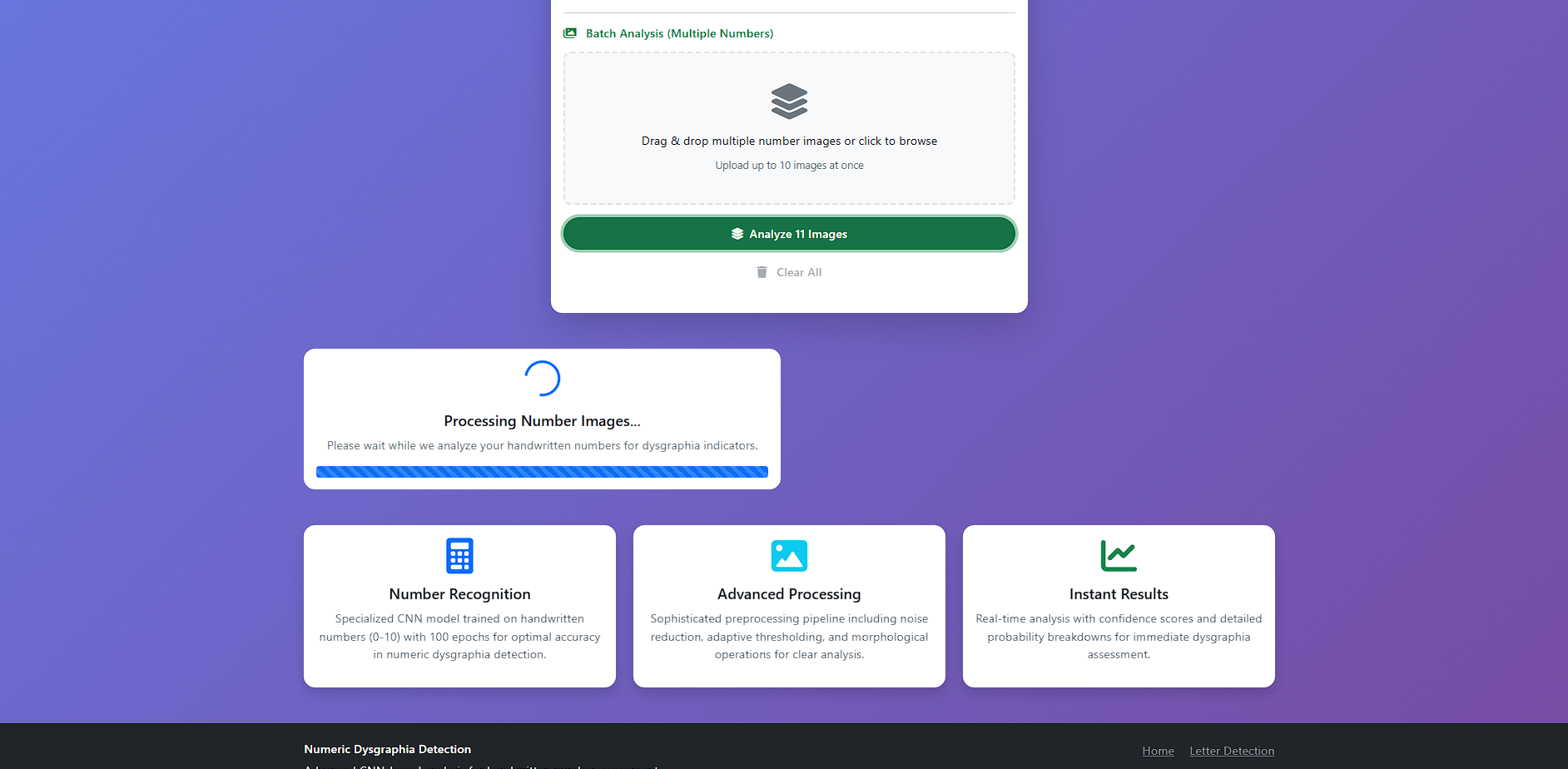Click the Batch Analysis images icon
1568x769 pixels.
[x=570, y=33]
